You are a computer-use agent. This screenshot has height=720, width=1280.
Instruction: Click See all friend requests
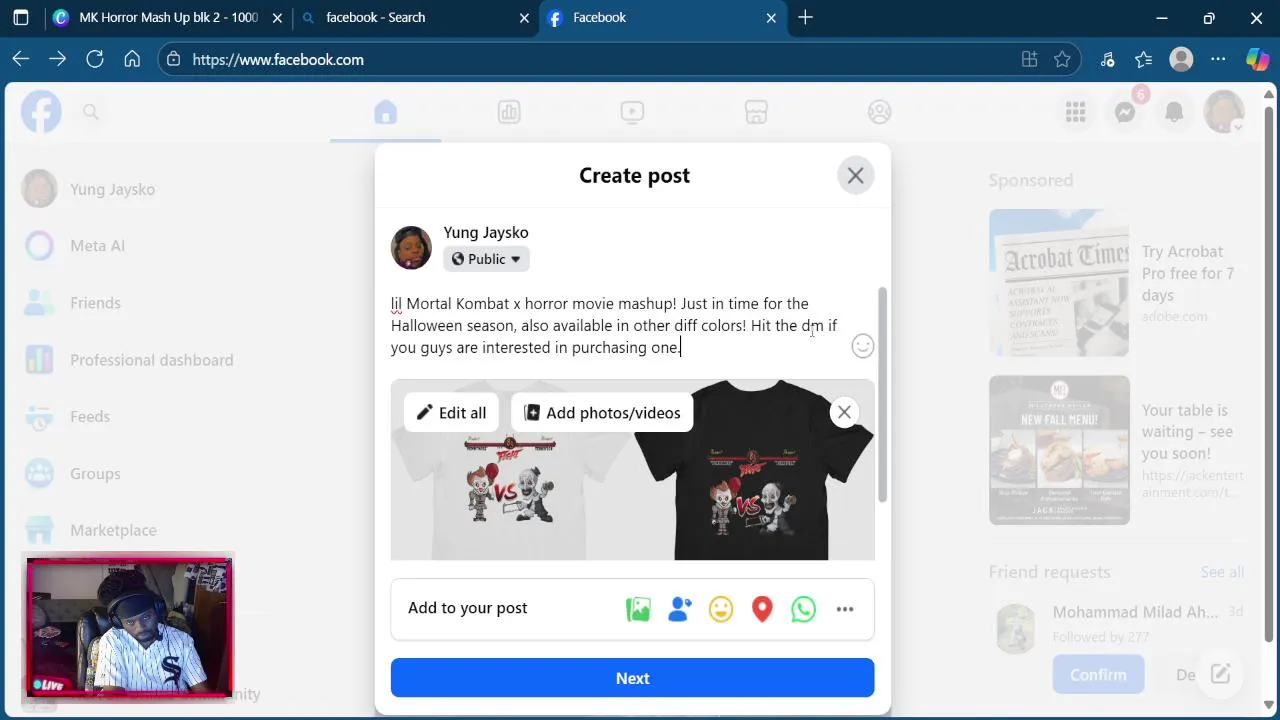pos(1222,572)
